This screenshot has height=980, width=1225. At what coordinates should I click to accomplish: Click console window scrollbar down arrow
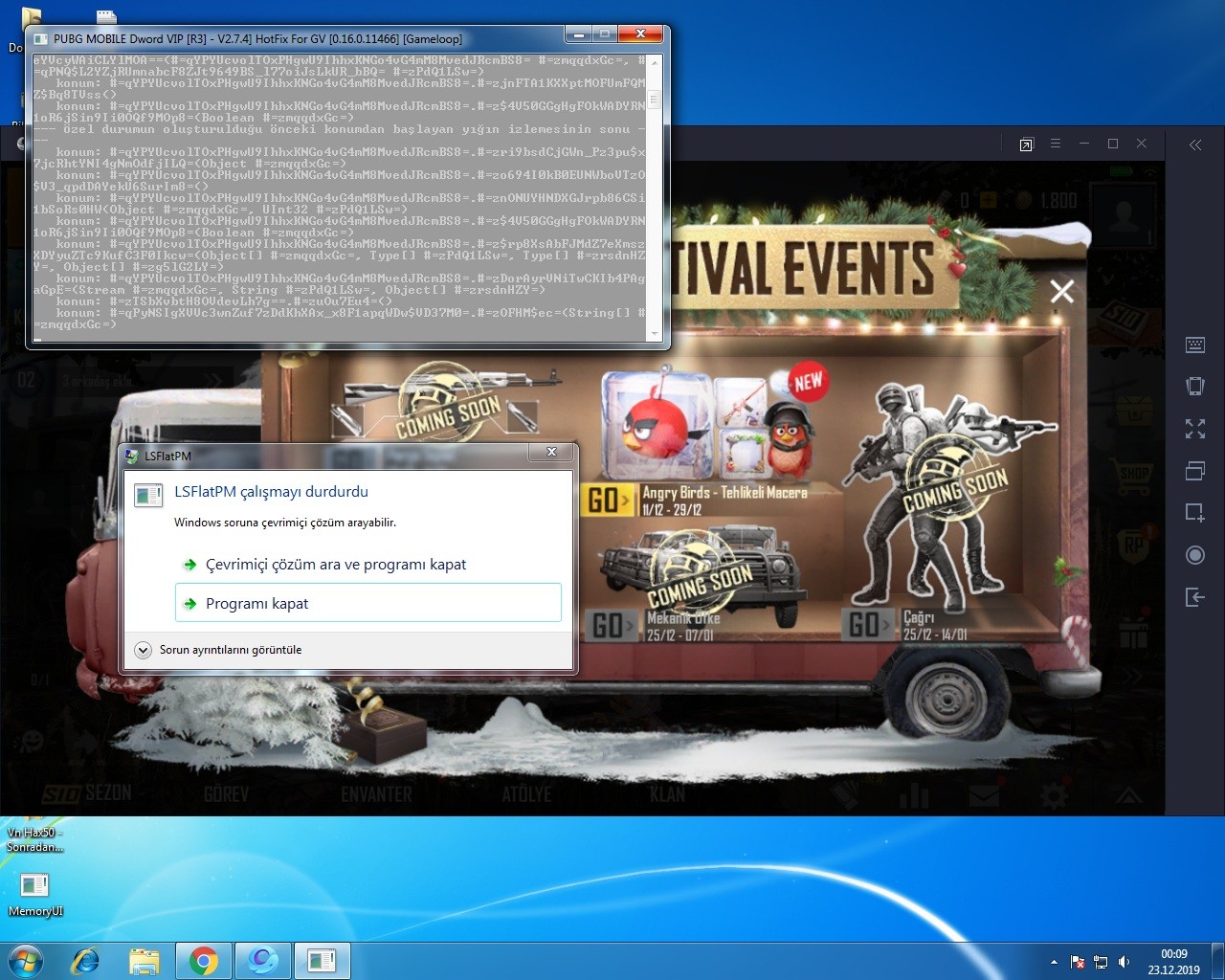point(655,333)
